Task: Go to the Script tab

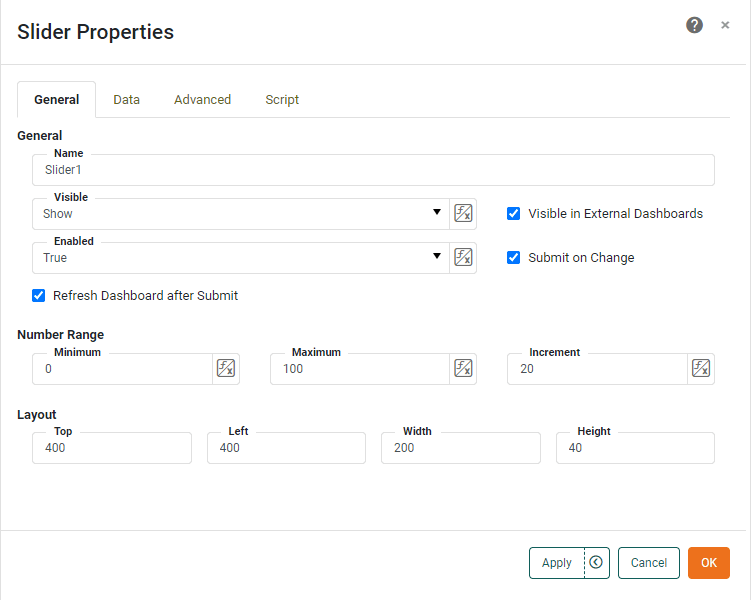Action: click(282, 100)
